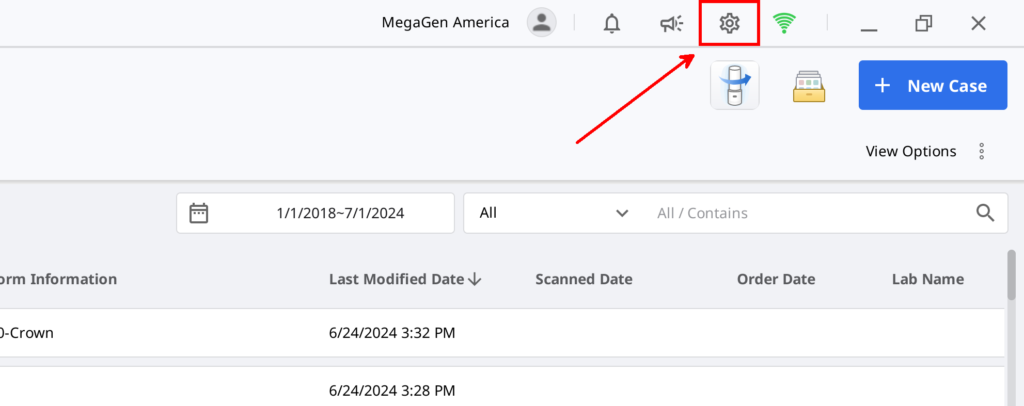Expand the All search filter dropdown
The image size is (1024, 406).
click(554, 213)
